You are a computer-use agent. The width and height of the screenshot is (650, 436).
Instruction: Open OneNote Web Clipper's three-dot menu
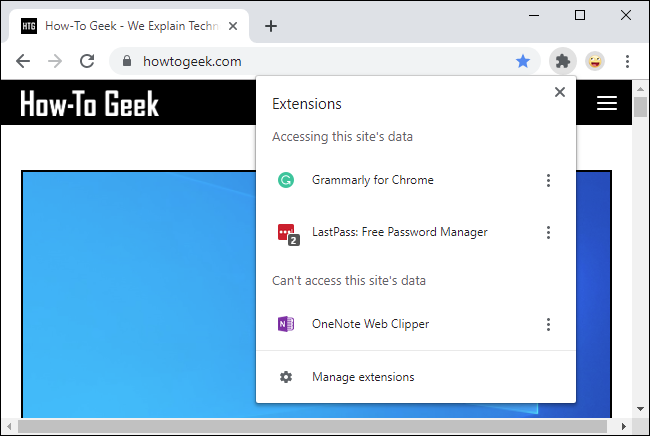548,324
